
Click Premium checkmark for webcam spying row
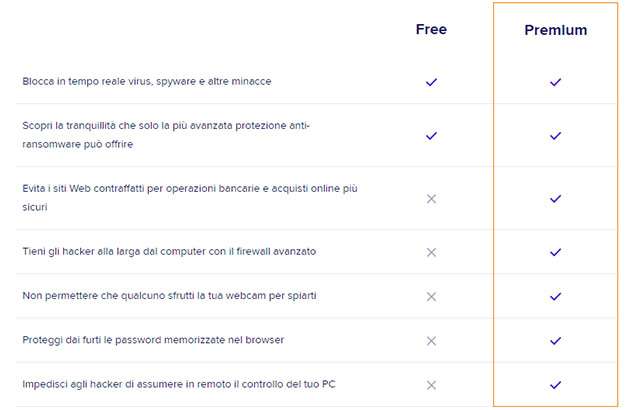556,296
